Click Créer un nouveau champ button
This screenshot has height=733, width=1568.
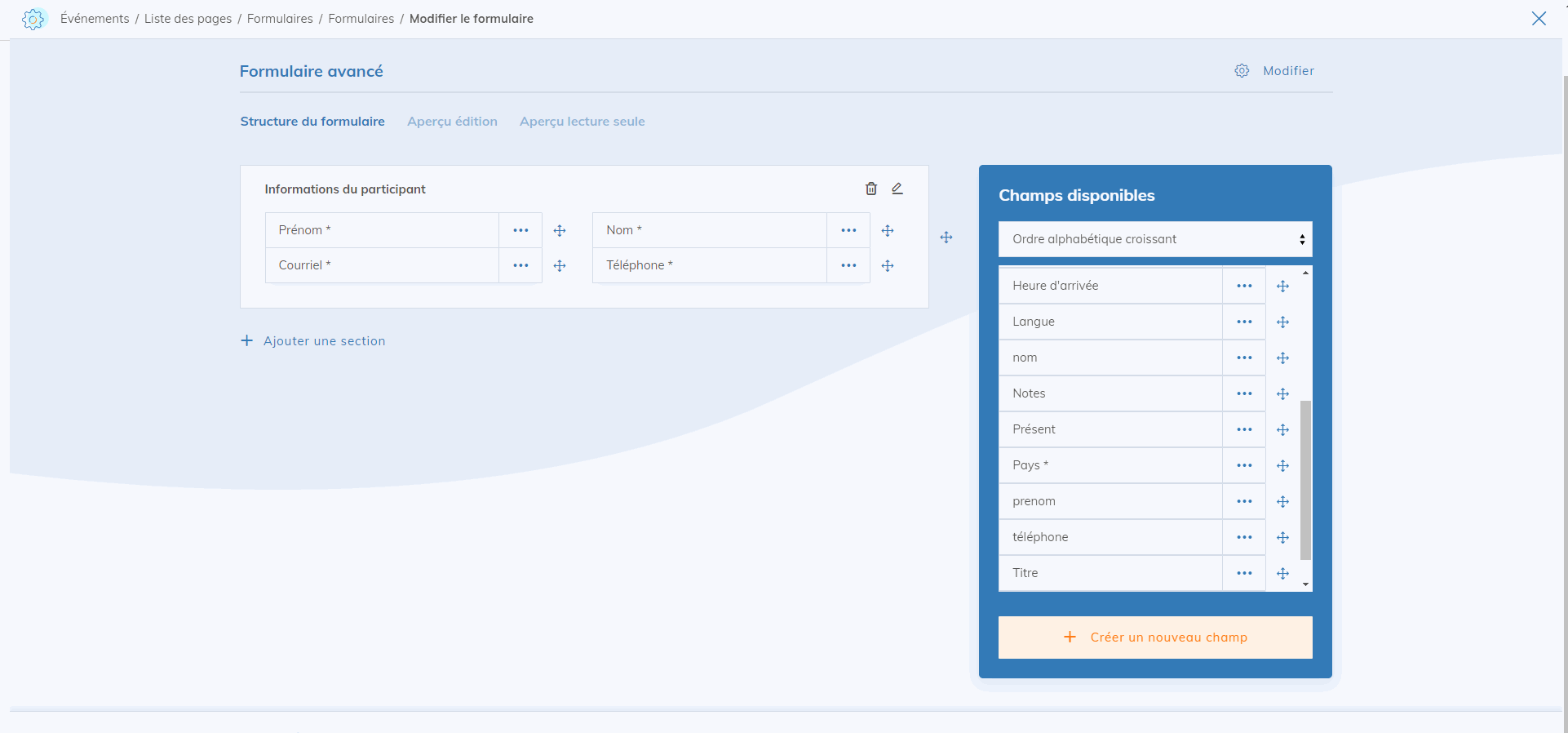point(1154,637)
